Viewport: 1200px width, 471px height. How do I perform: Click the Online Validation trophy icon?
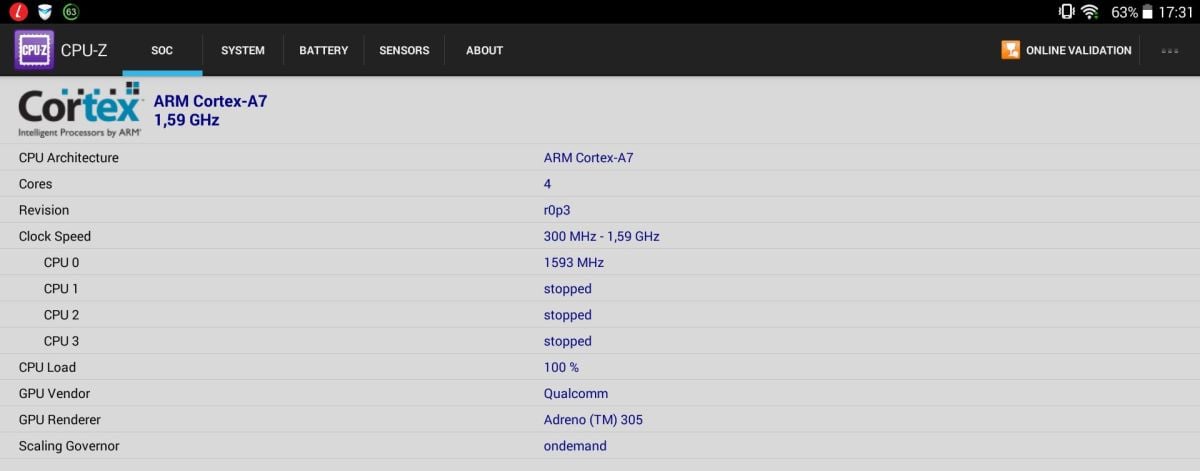click(x=1010, y=50)
